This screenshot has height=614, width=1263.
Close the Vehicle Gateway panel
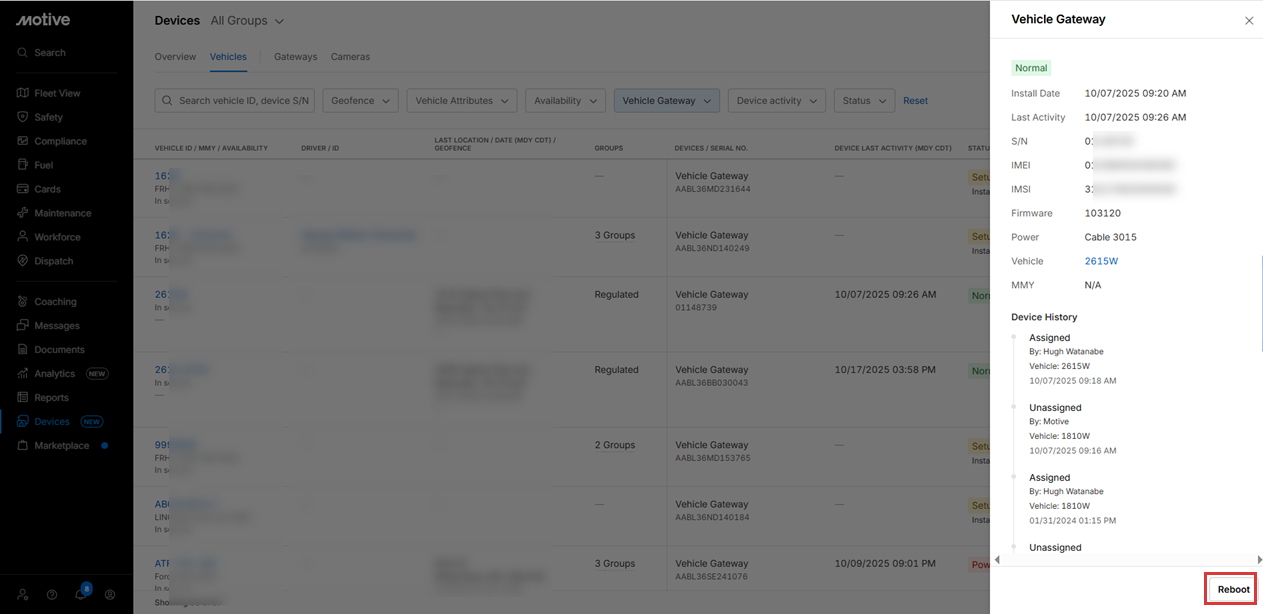(x=1248, y=20)
